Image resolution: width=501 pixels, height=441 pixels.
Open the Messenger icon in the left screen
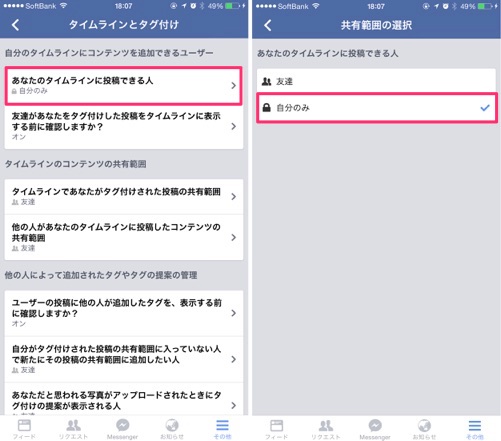click(x=122, y=429)
